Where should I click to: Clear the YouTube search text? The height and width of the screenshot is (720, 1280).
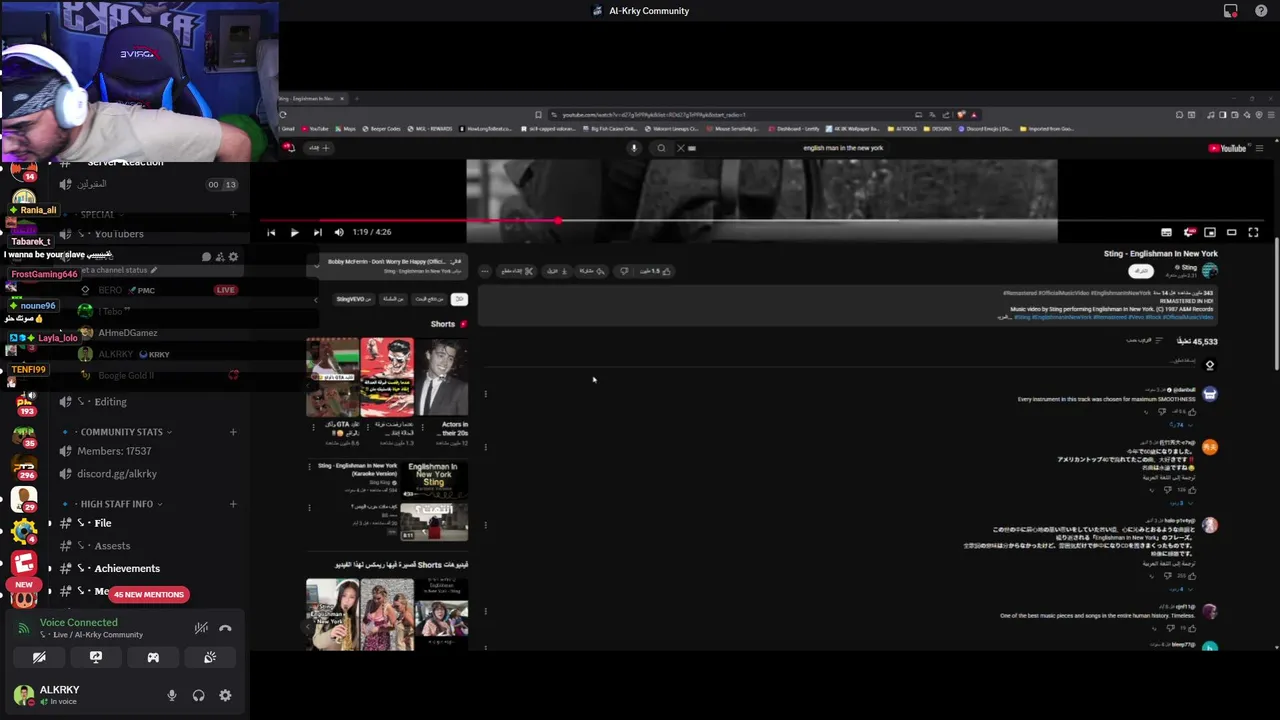pyautogui.click(x=681, y=148)
